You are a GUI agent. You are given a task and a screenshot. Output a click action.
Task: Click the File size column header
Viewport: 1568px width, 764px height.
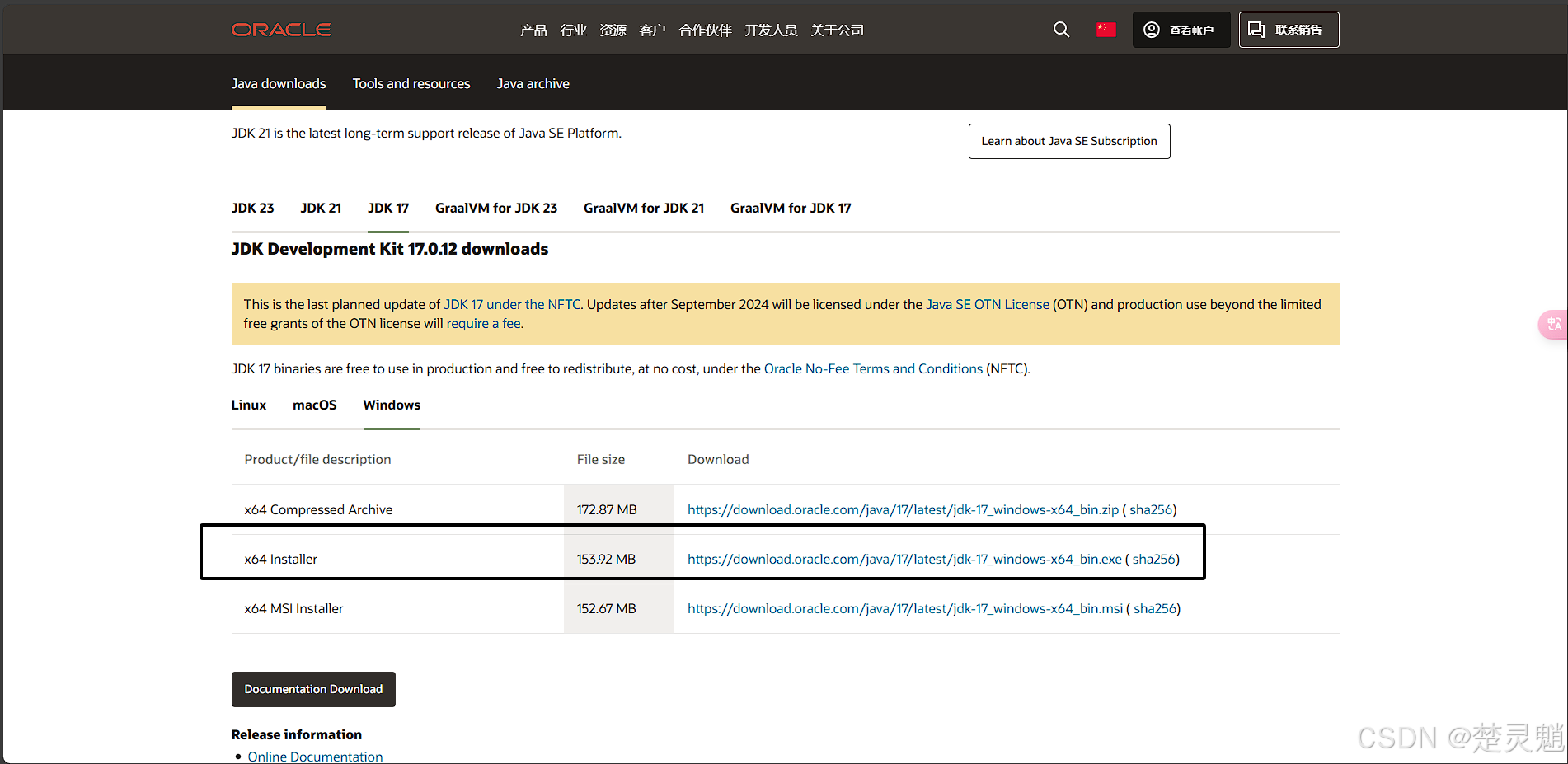pos(601,459)
